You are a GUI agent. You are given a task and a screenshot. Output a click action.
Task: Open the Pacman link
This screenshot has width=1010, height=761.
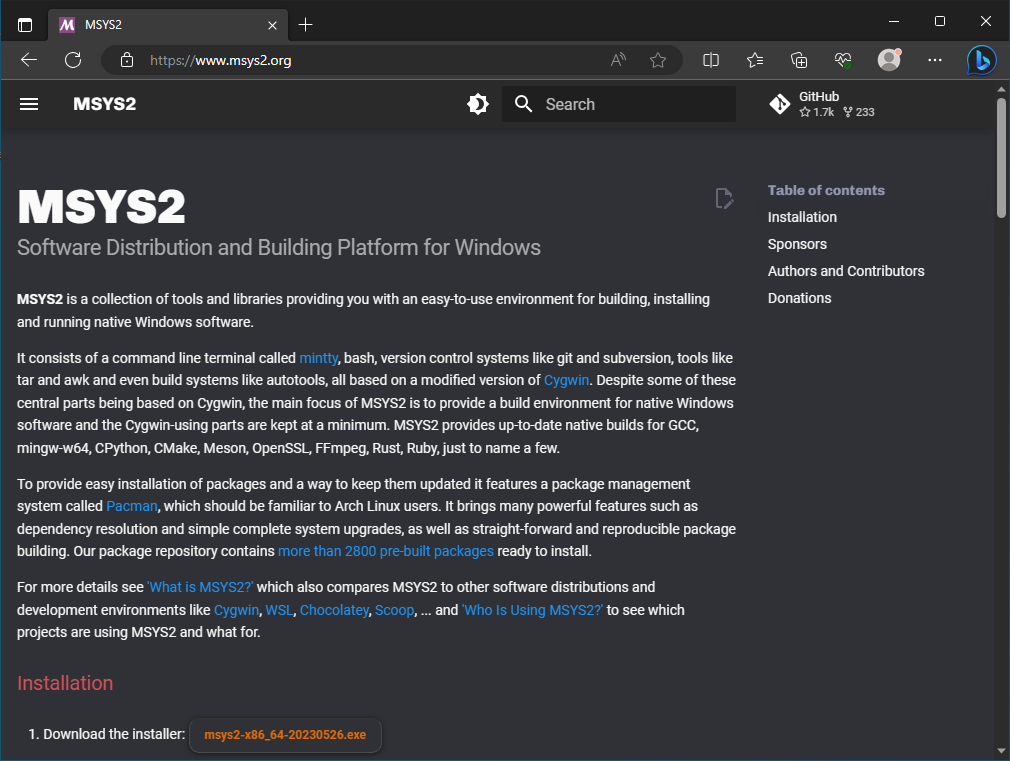[x=131, y=506]
